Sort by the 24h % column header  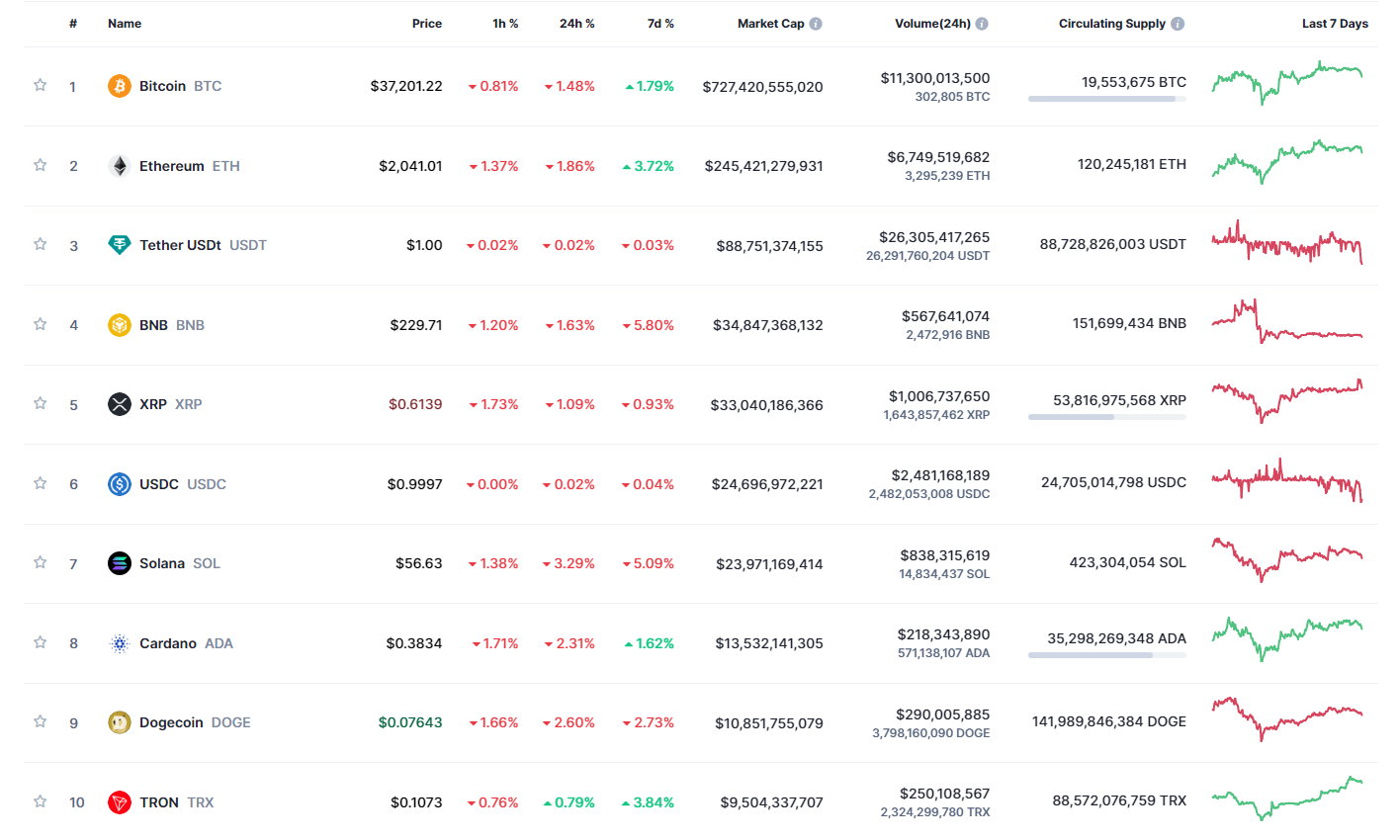(576, 24)
